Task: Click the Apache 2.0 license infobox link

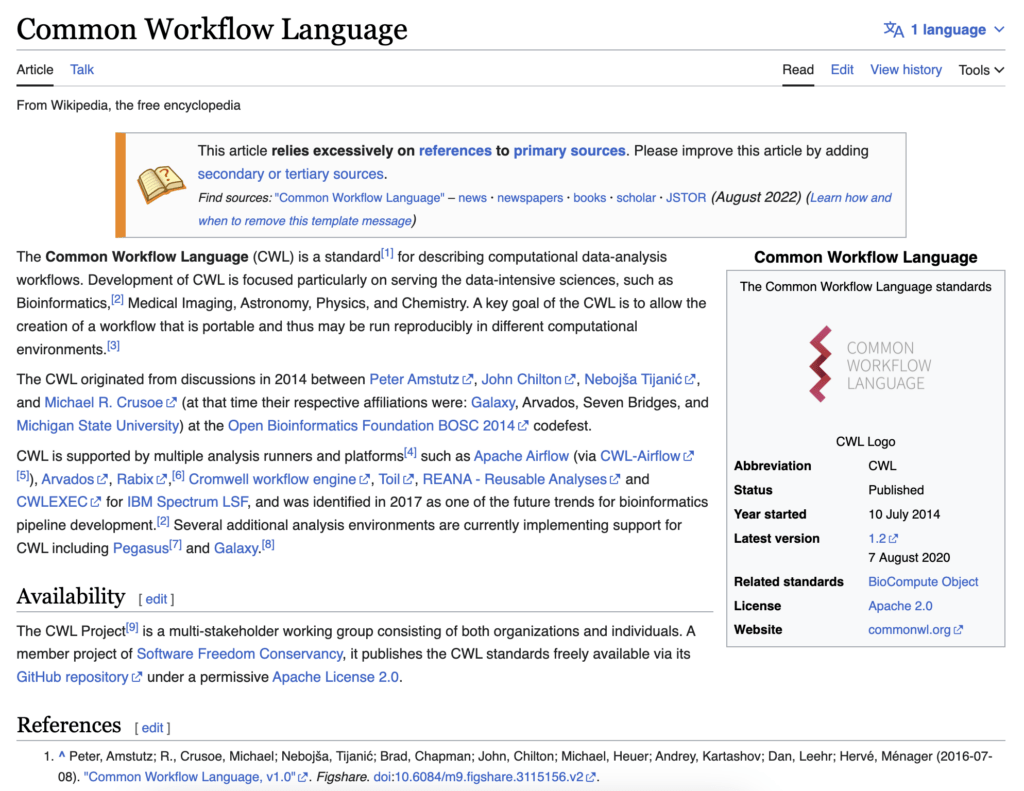Action: (x=900, y=605)
